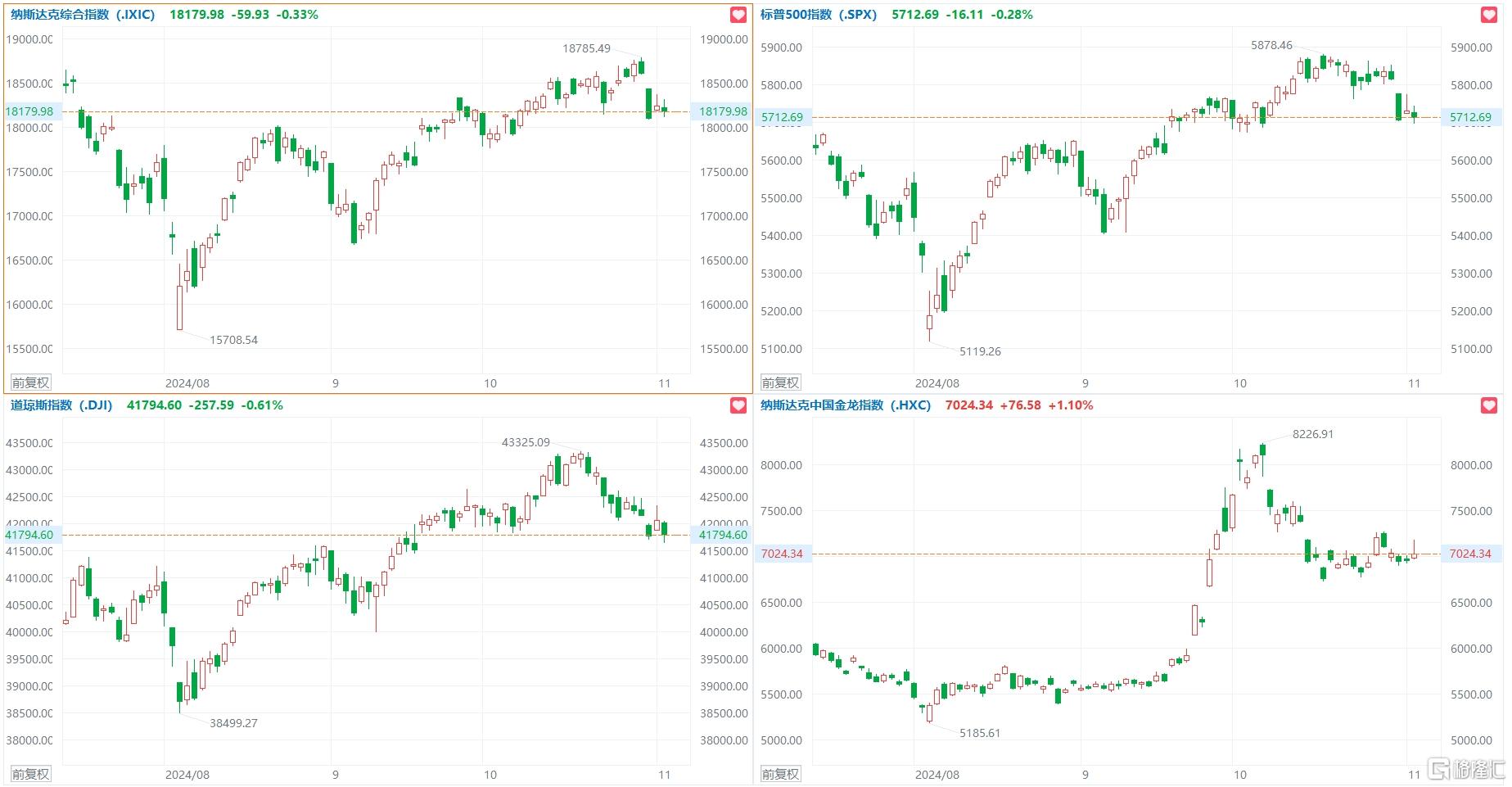Viewport: 1512px width, 787px height.
Task: Click the 5185.61 low label
Action: point(980,733)
